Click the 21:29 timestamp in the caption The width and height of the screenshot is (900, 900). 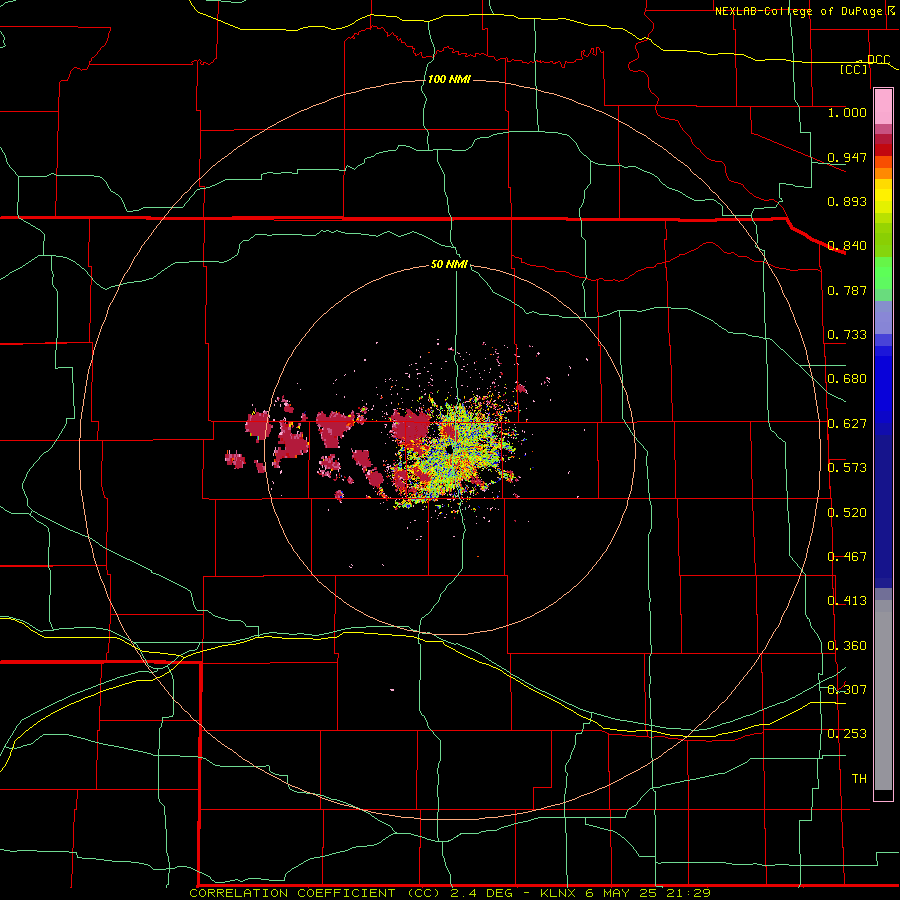pyautogui.click(x=691, y=893)
